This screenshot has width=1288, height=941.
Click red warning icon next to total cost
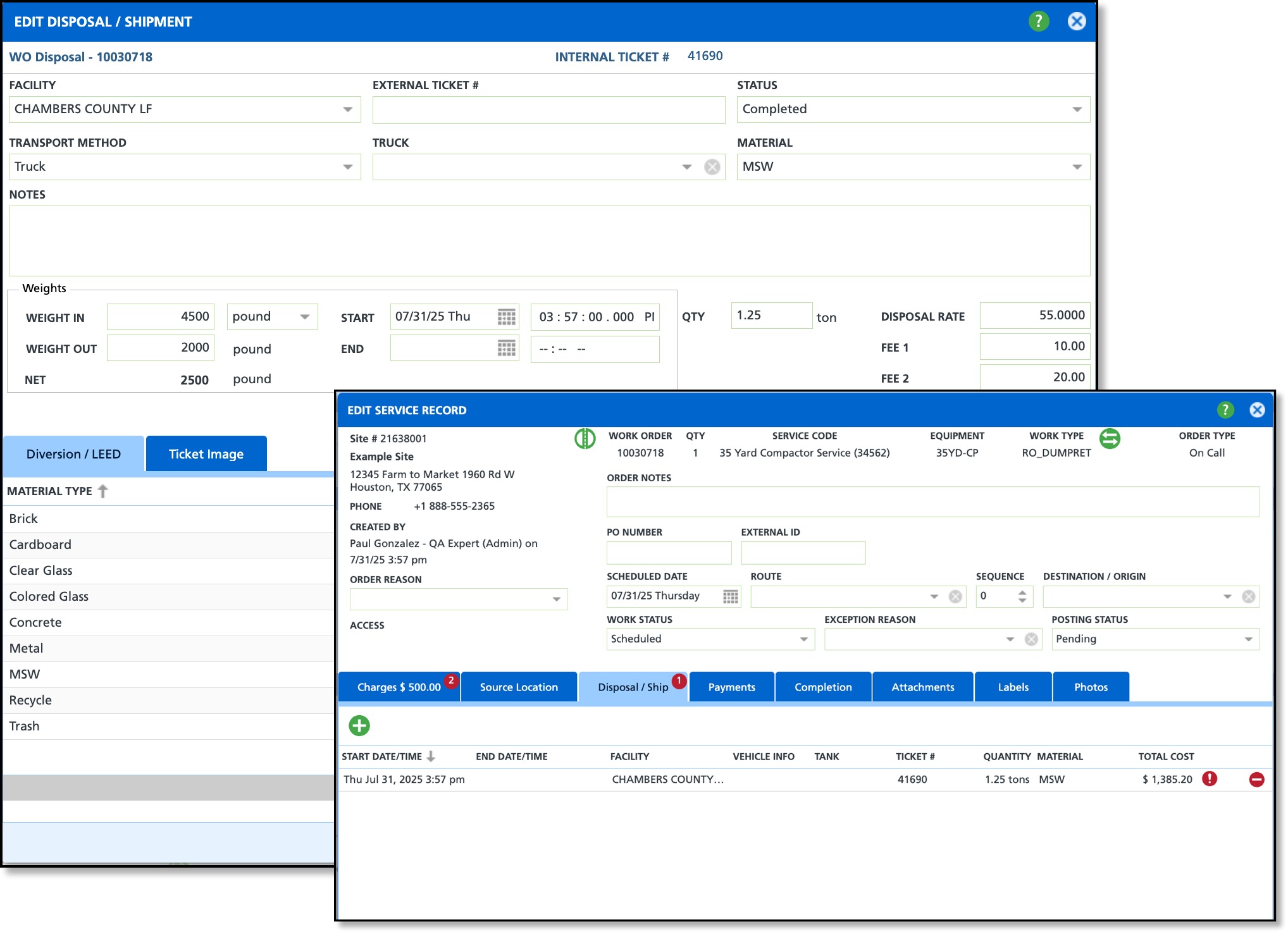[1210, 779]
